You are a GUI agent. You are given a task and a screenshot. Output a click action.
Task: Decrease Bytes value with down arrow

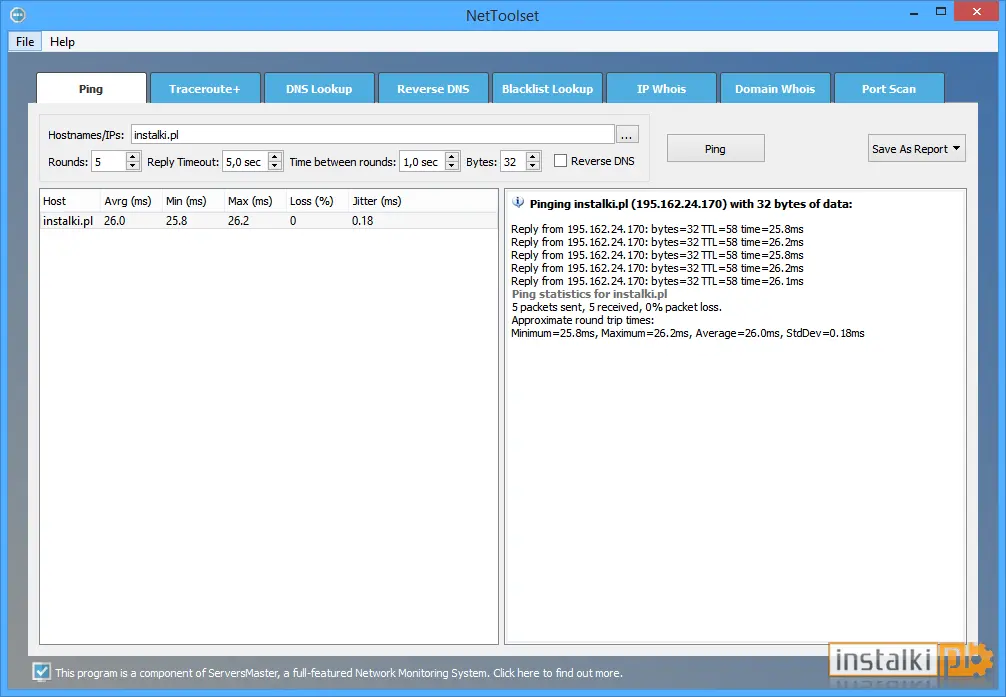533,166
